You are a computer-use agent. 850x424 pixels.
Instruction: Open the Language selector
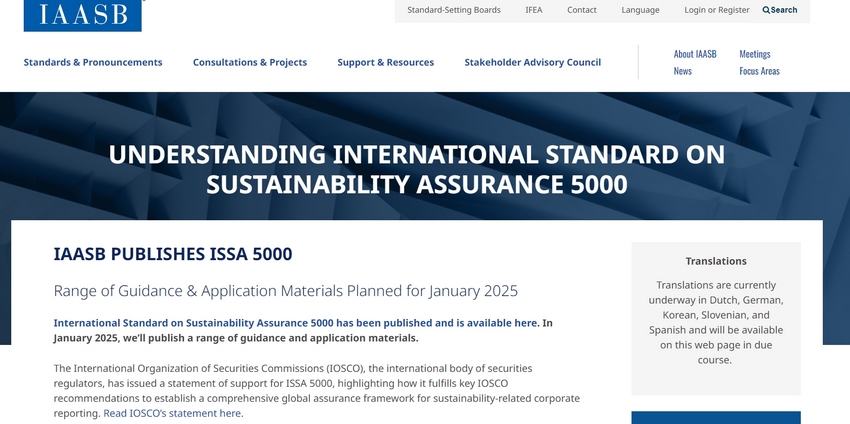pos(640,10)
